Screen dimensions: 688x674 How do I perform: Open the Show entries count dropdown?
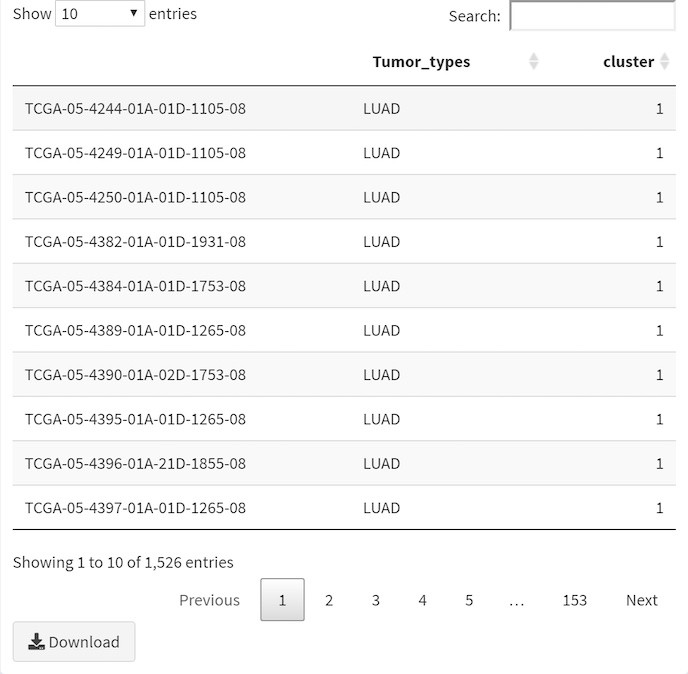tap(100, 14)
